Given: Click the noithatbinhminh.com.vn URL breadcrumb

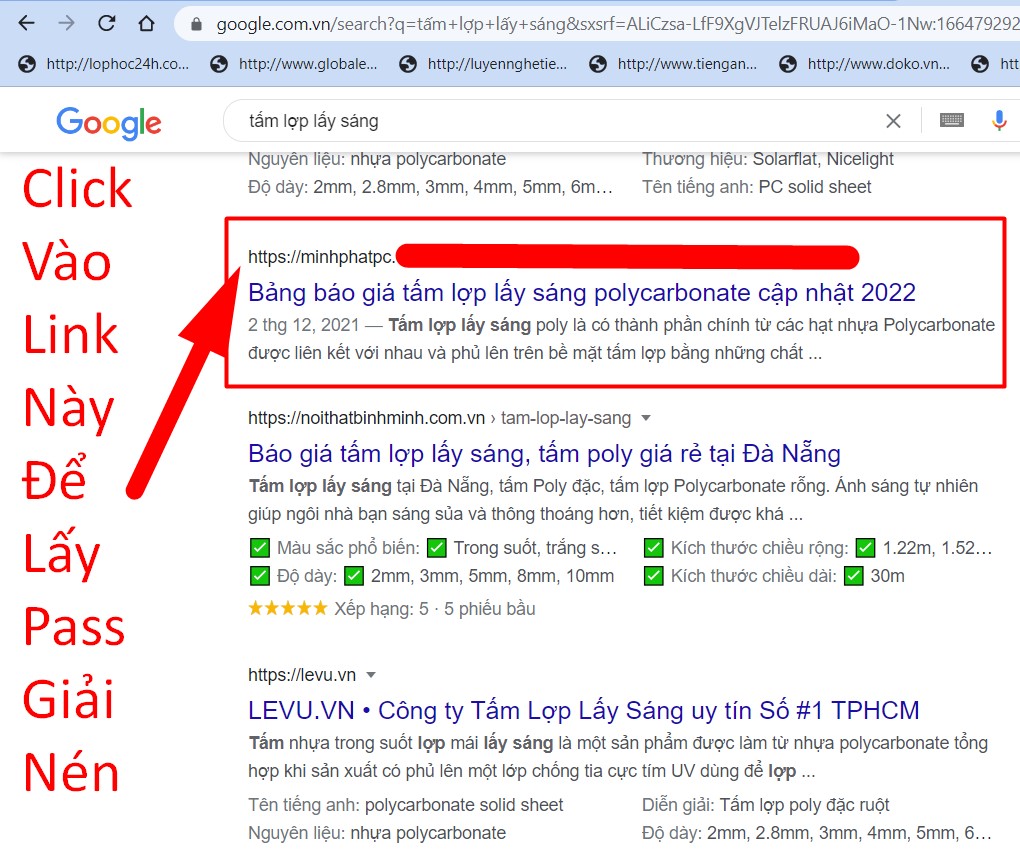Looking at the screenshot, I should (440, 418).
